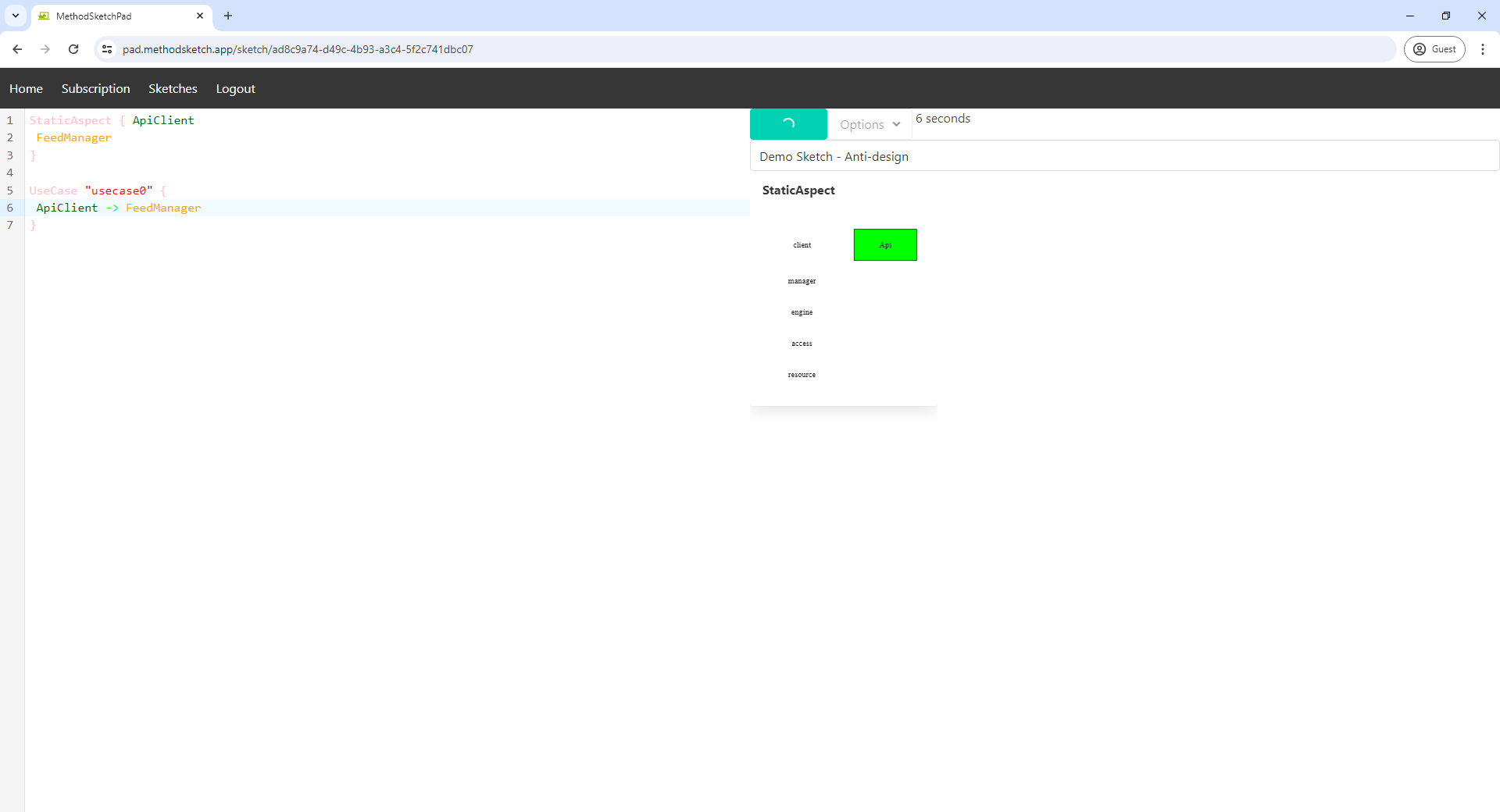Viewport: 1500px width, 812px height.
Task: Select the 'manager' label in the diagram
Action: (x=802, y=281)
